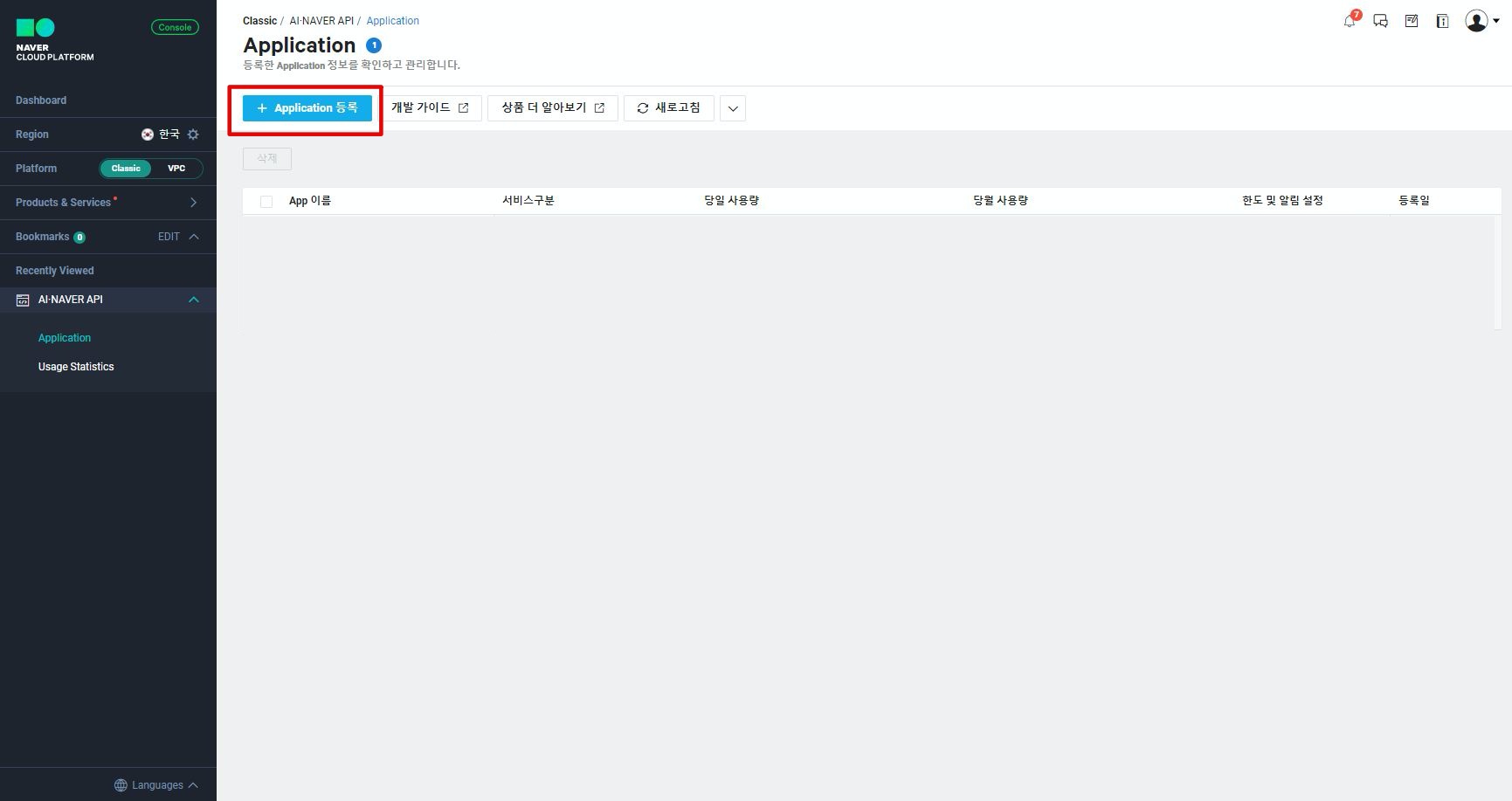Viewport: 1512px width, 801px height.
Task: Click the App 이름 column header
Action: pyautogui.click(x=310, y=201)
